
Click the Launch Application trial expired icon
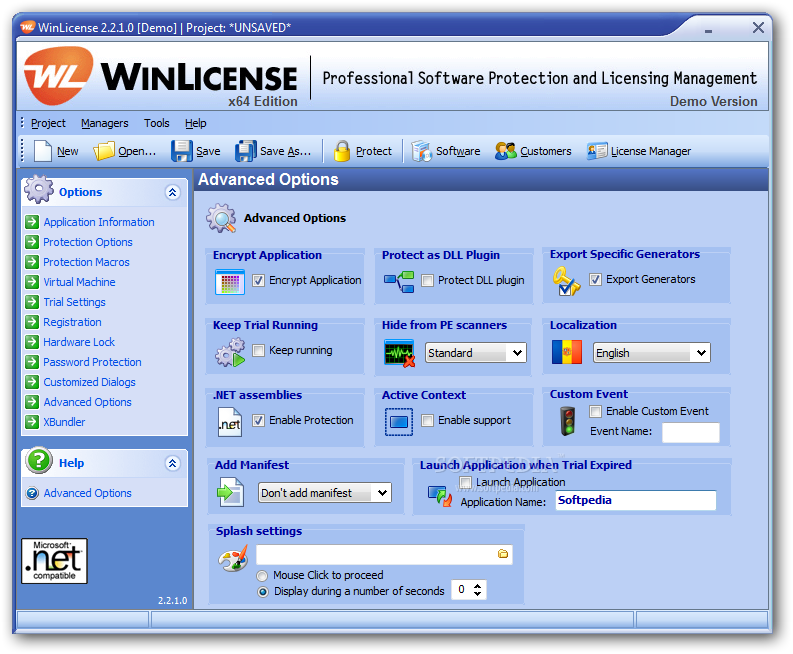(439, 496)
